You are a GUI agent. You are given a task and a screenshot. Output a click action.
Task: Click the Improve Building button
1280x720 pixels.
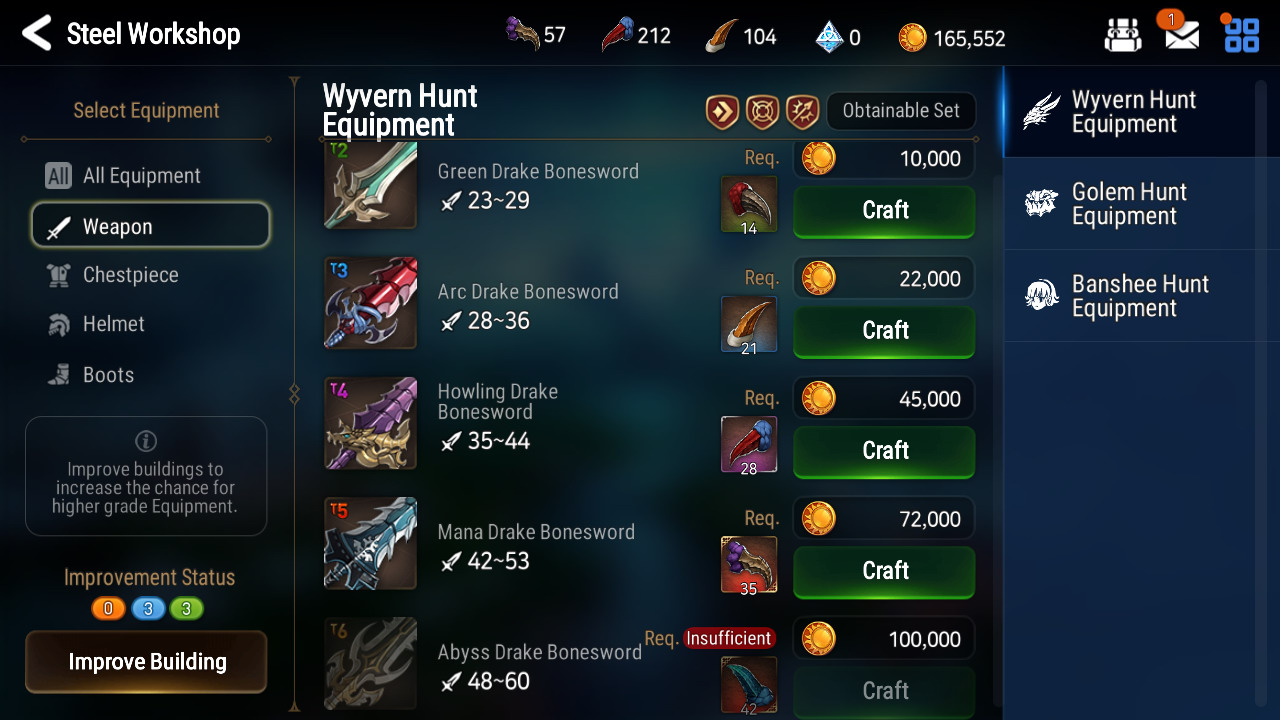146,662
